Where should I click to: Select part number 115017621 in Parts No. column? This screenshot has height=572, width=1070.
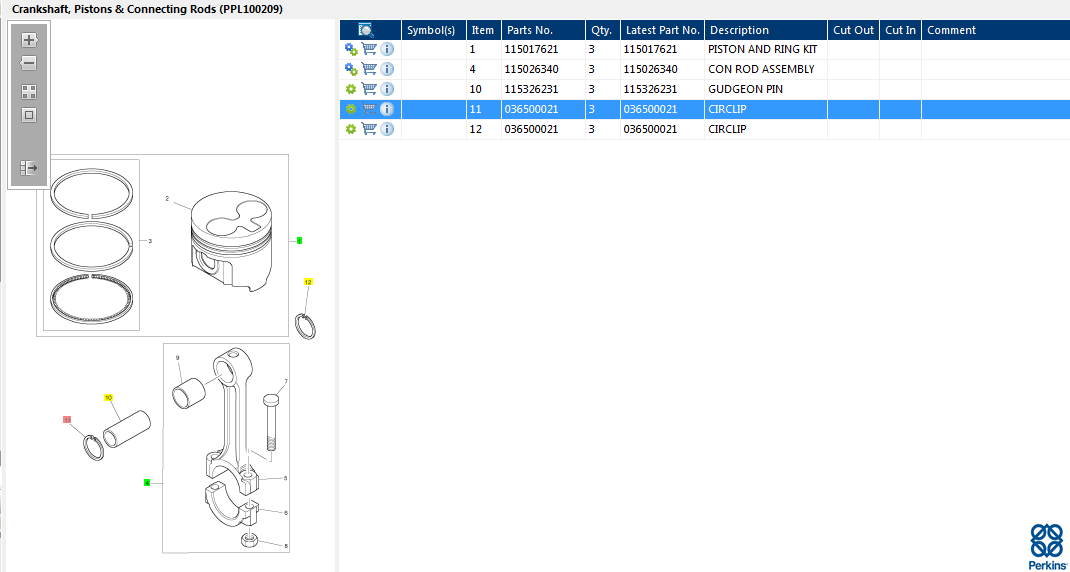click(531, 49)
